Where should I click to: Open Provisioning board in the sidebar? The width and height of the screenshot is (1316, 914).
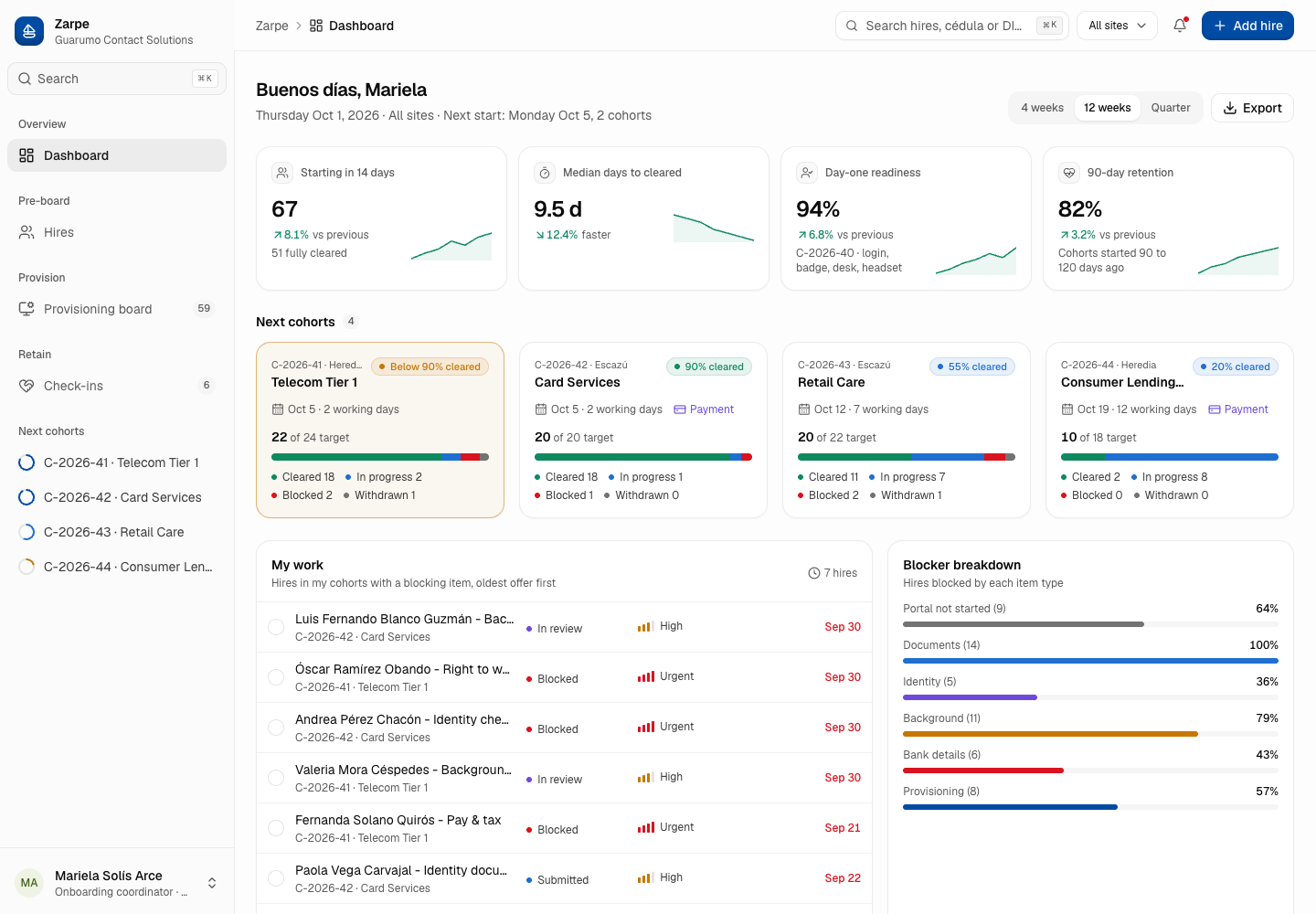tap(117, 309)
